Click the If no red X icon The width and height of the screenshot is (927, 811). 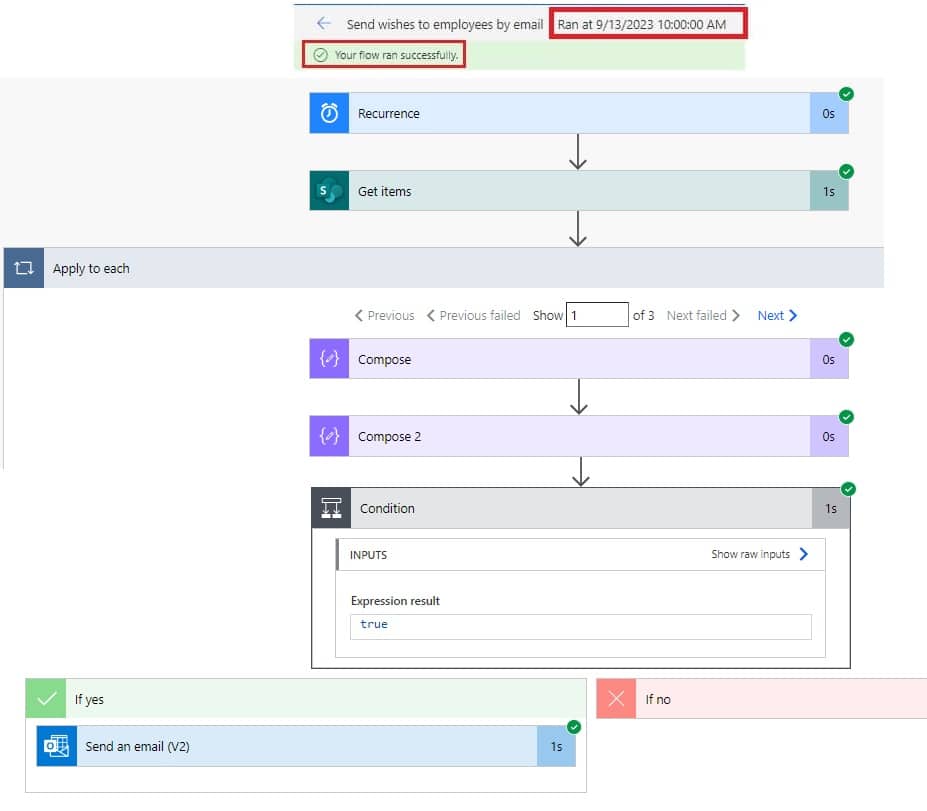coord(616,699)
